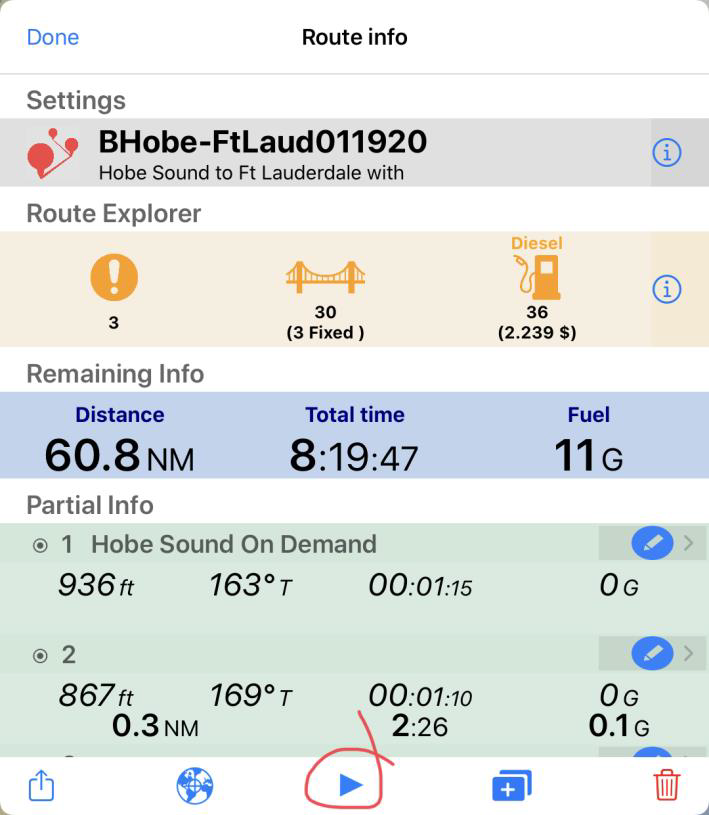Expand waypoint 2 details with the chevron
Image resolution: width=709 pixels, height=815 pixels.
689,653
